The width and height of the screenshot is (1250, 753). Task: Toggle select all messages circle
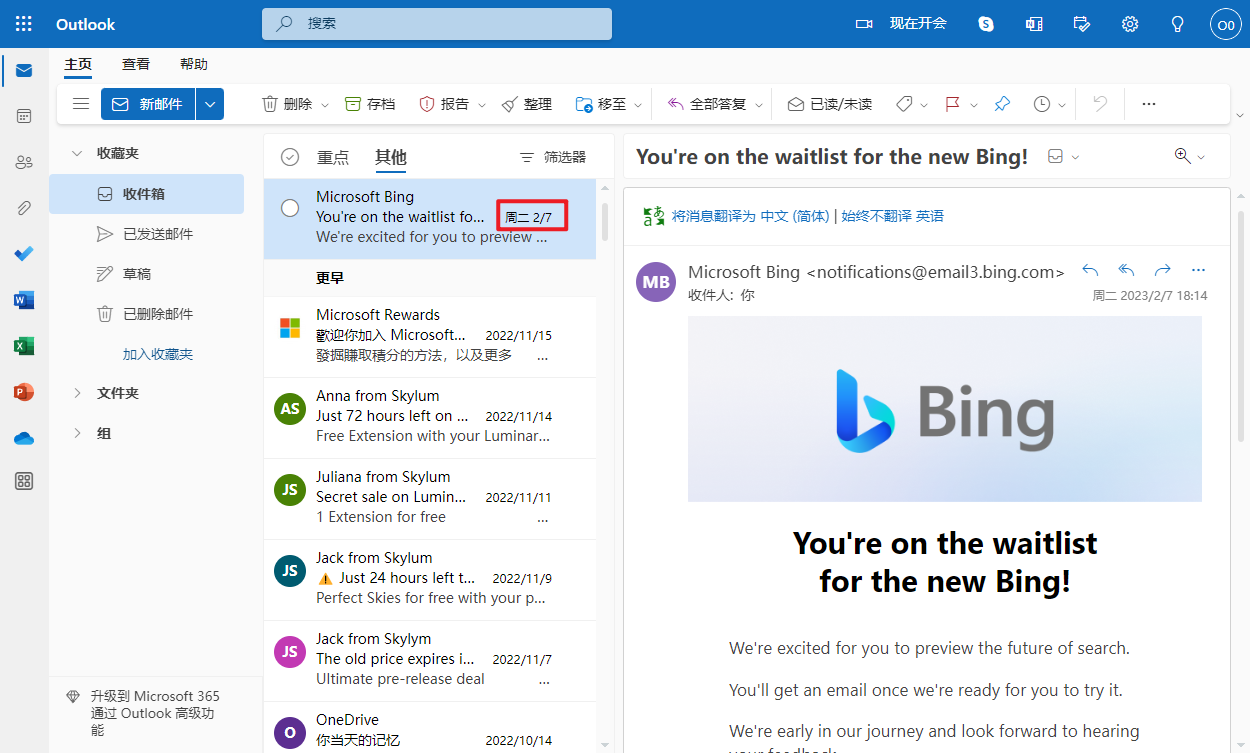pyautogui.click(x=290, y=157)
